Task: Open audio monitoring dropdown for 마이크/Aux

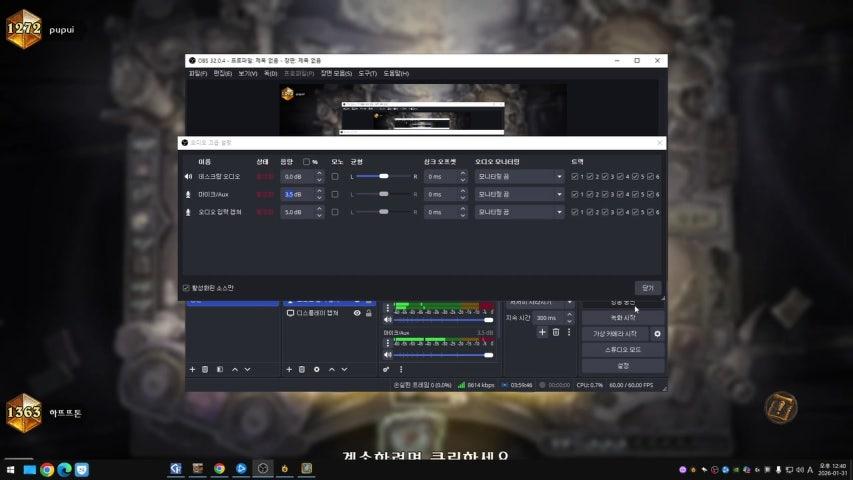Action: coord(520,194)
